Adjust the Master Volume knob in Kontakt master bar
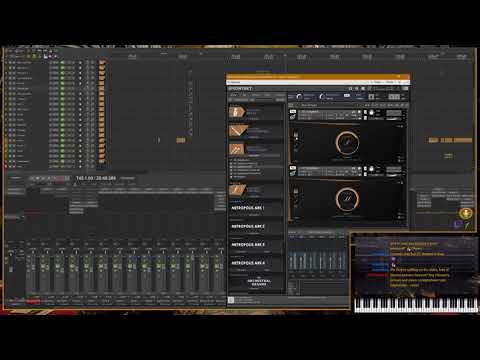This screenshot has width=480, height=360. pyautogui.click(x=299, y=96)
